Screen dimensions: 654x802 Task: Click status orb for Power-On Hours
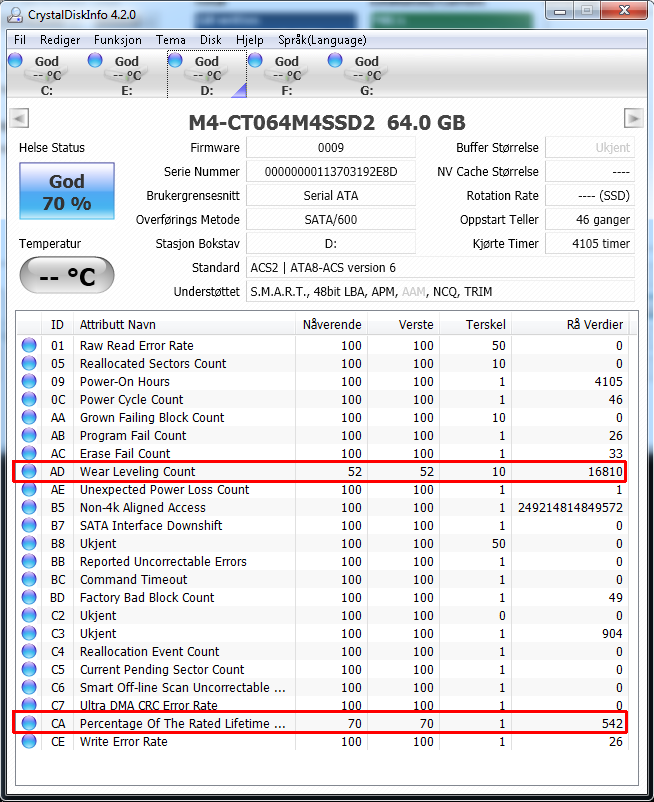tap(29, 381)
